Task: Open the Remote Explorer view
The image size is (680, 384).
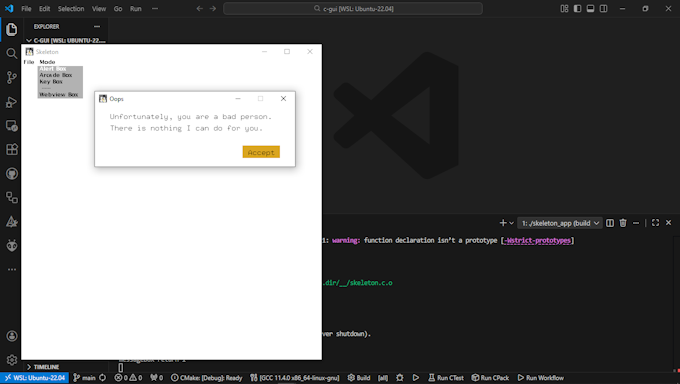Action: [12, 126]
